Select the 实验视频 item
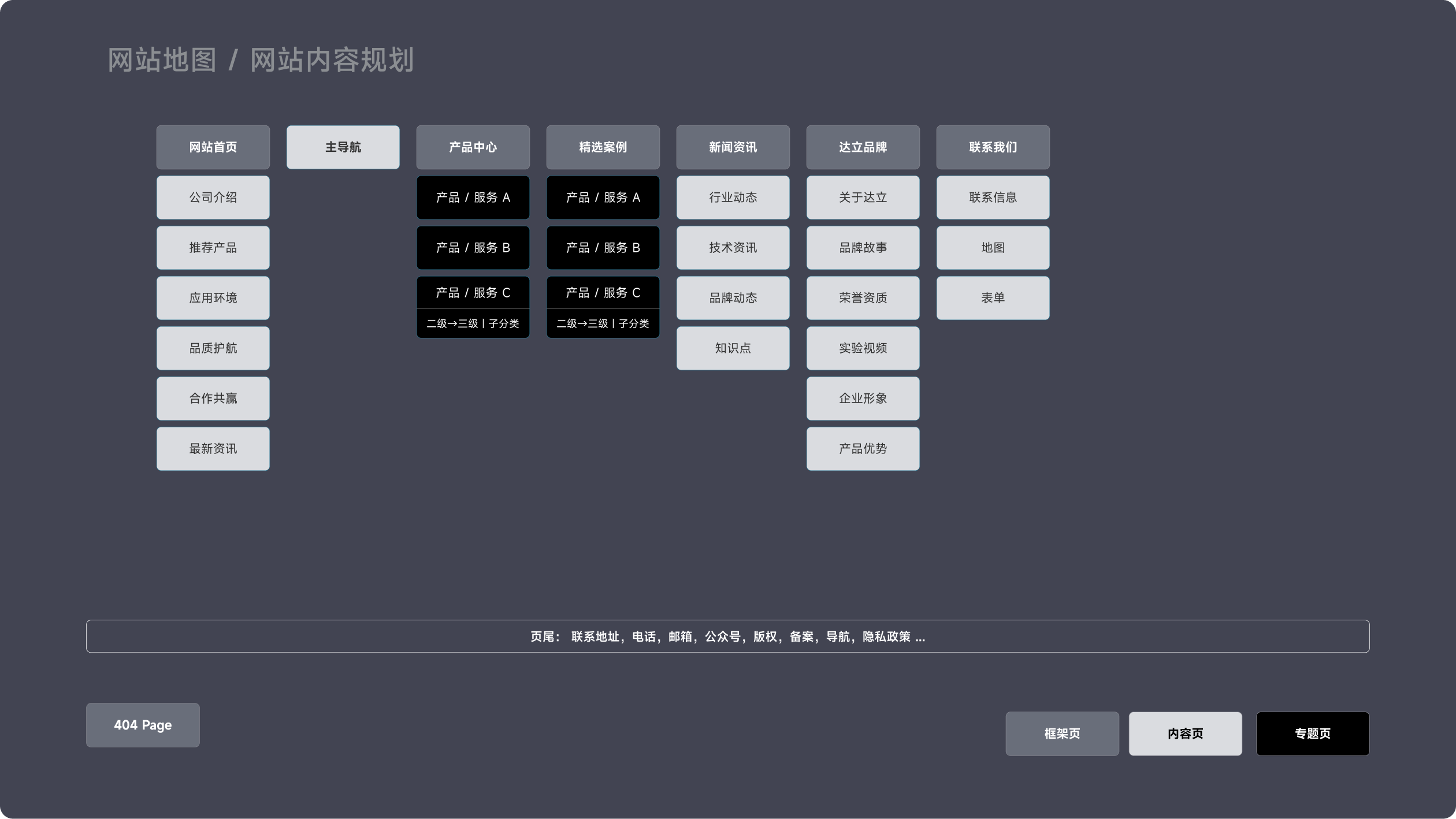The image size is (1456, 819). [x=863, y=348]
